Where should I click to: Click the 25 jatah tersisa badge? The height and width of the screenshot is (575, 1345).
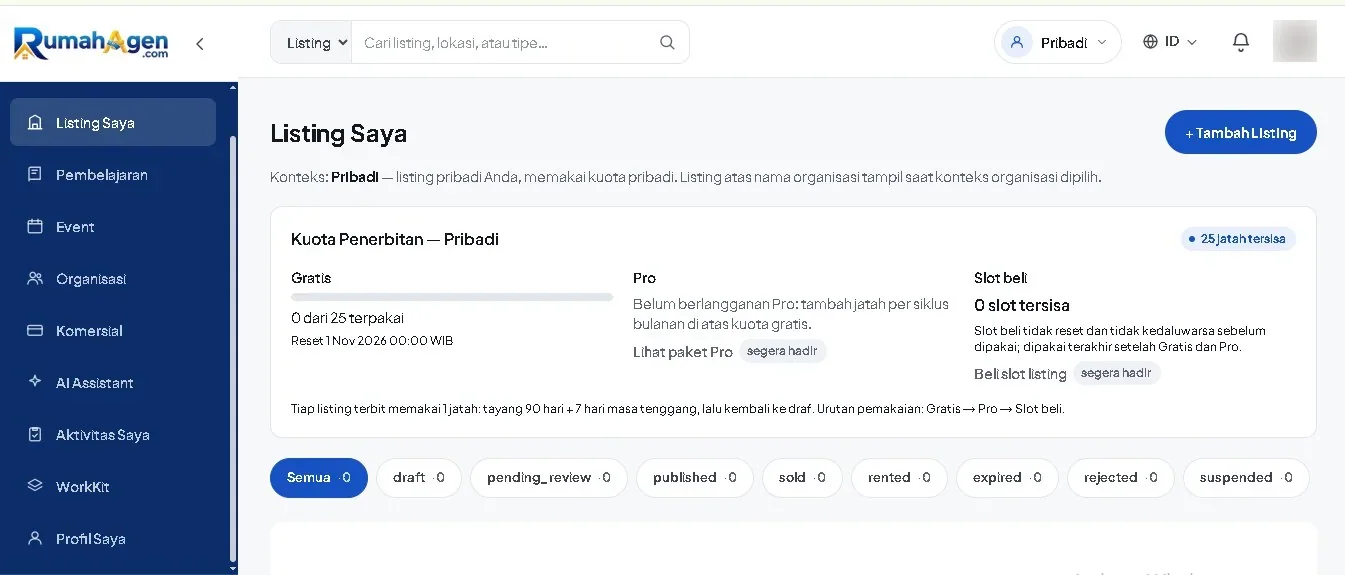[1238, 239]
